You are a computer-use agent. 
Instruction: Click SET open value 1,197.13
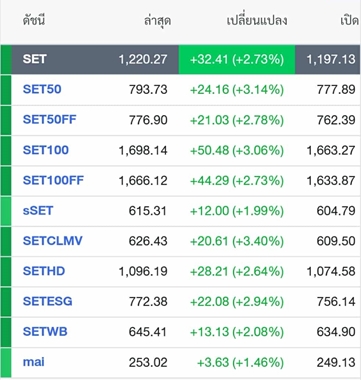(x=331, y=60)
